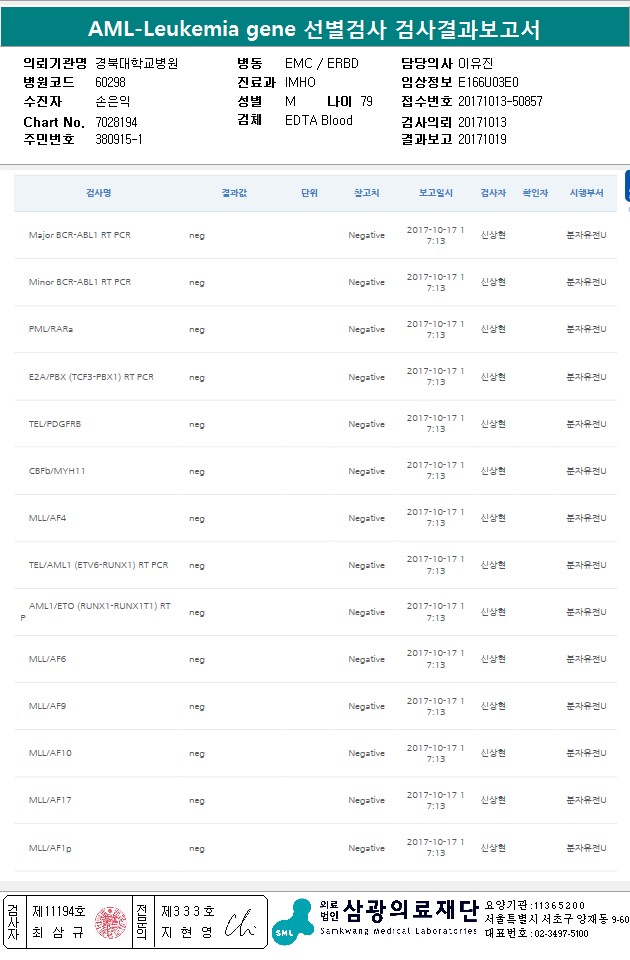Click the 시행부서 column header
Screen dimensions: 630x960
tap(585, 192)
